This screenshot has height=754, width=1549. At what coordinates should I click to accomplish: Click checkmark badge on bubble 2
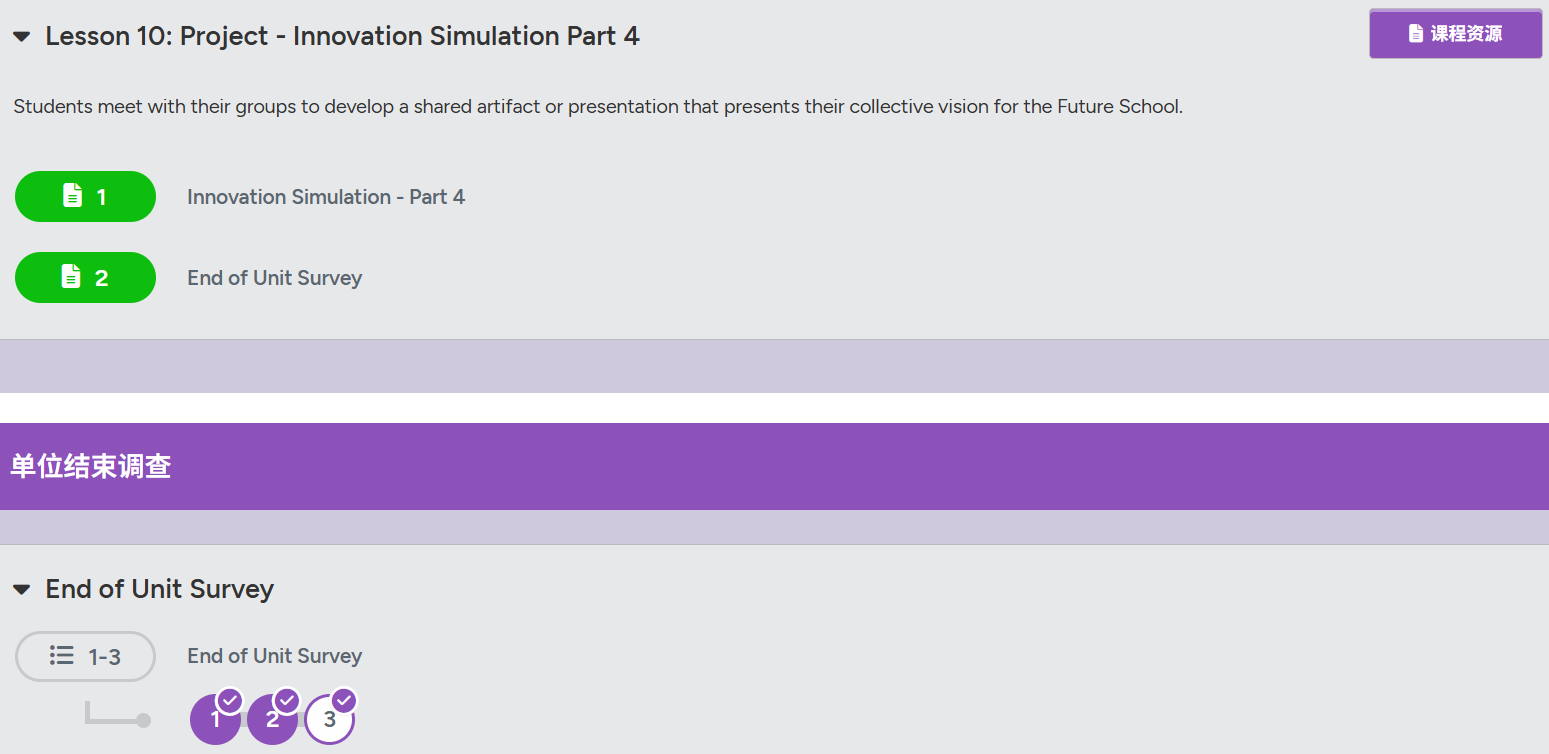pyautogui.click(x=287, y=700)
